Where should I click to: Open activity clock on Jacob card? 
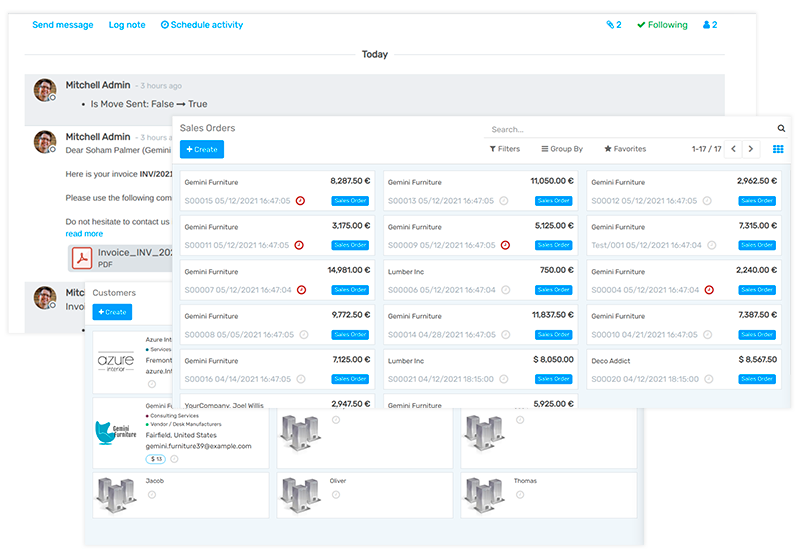tap(152, 495)
